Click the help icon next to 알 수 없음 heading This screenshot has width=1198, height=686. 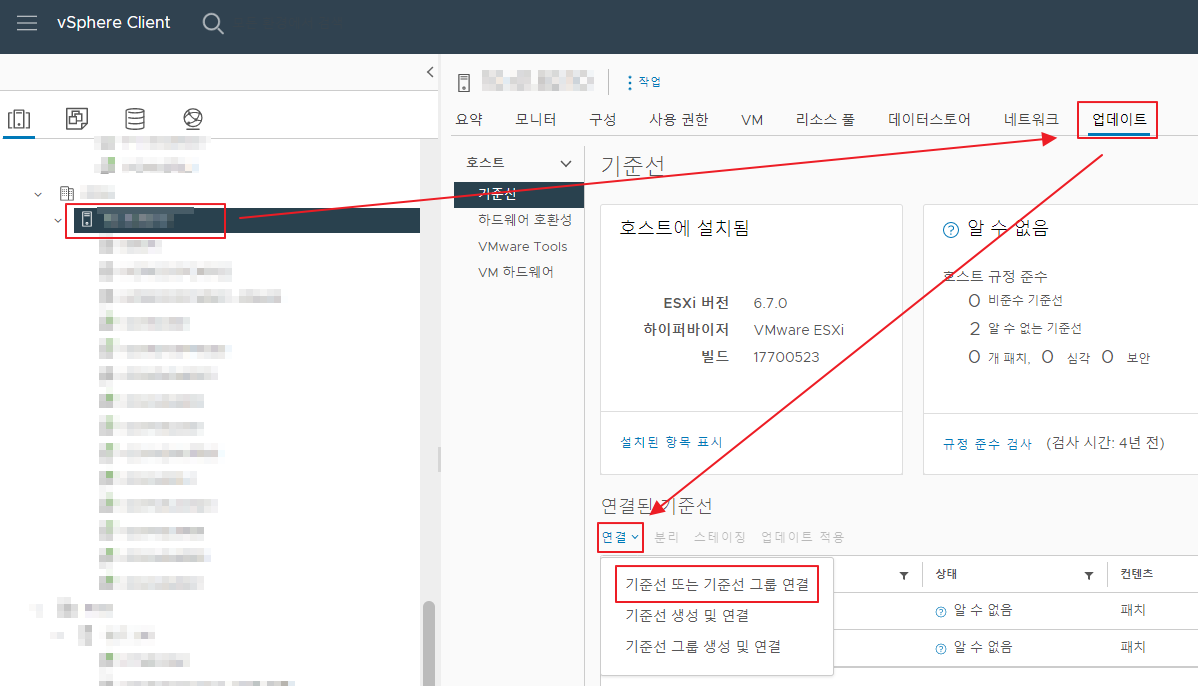950,229
